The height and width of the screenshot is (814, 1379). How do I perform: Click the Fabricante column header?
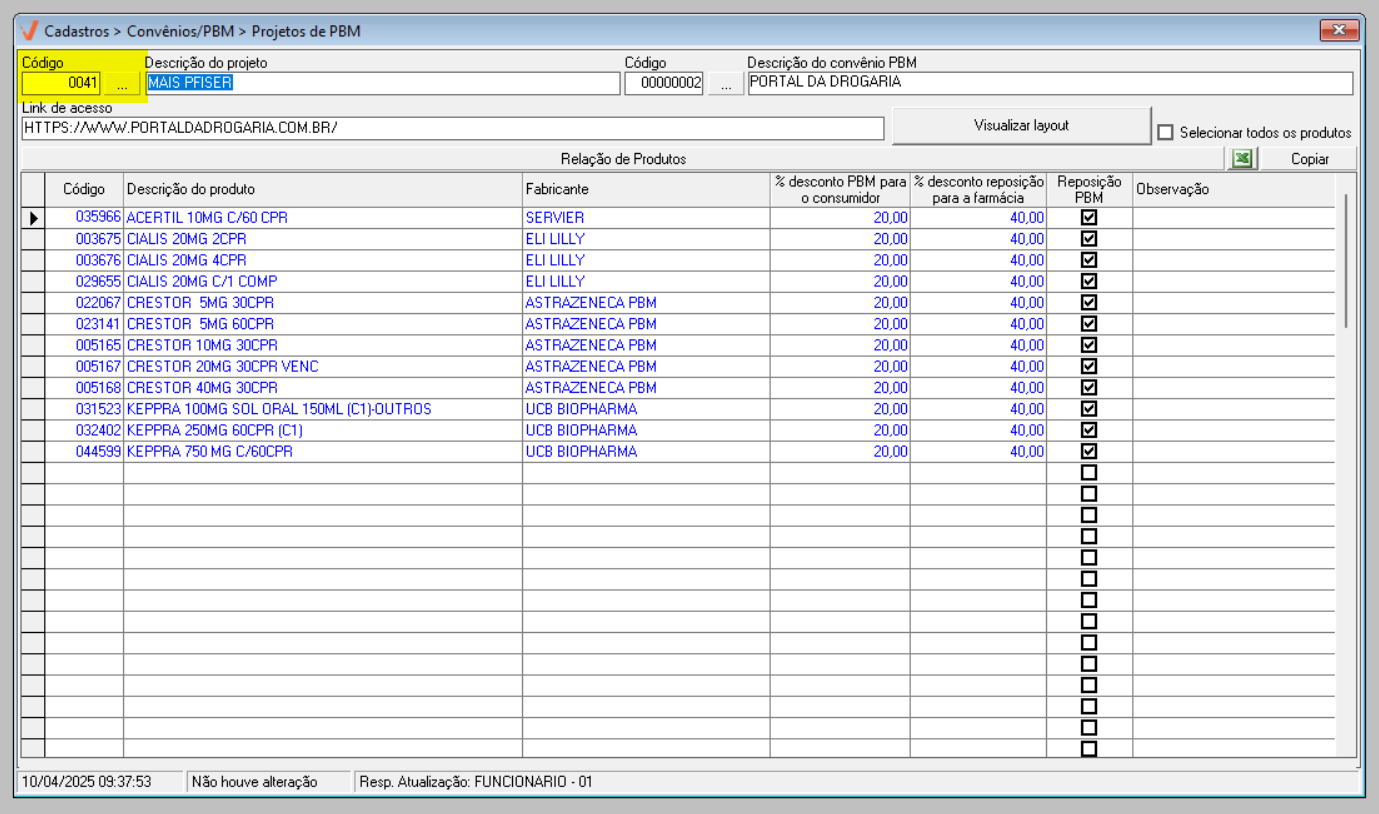coord(646,189)
